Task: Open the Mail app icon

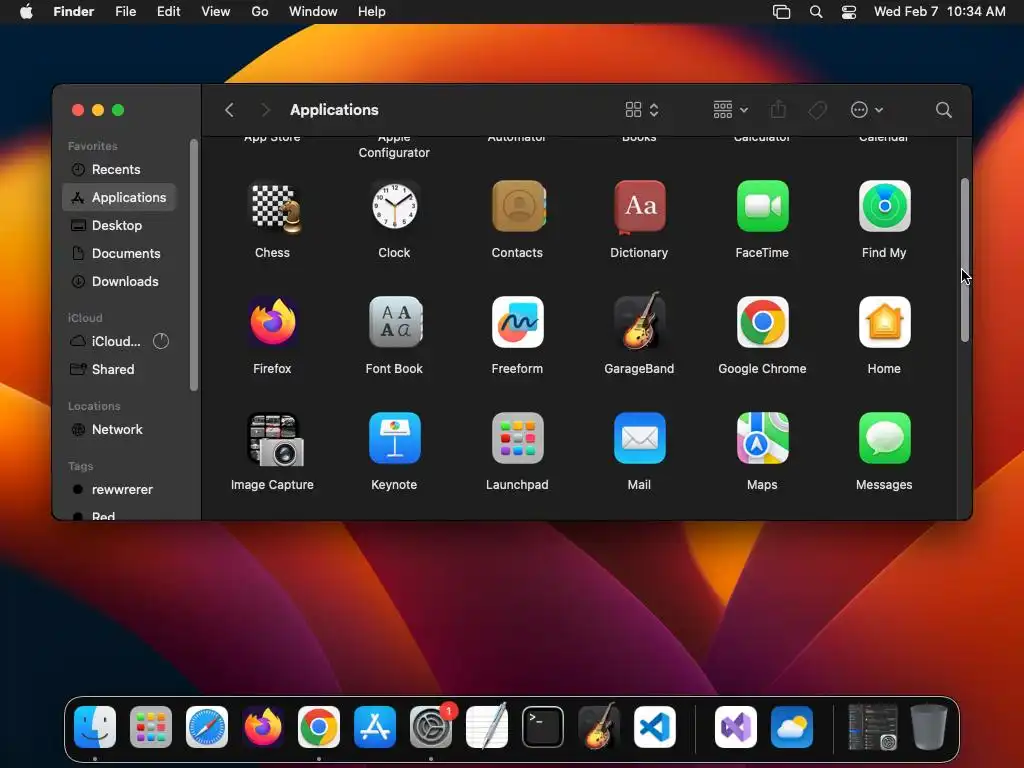Action: click(639, 438)
